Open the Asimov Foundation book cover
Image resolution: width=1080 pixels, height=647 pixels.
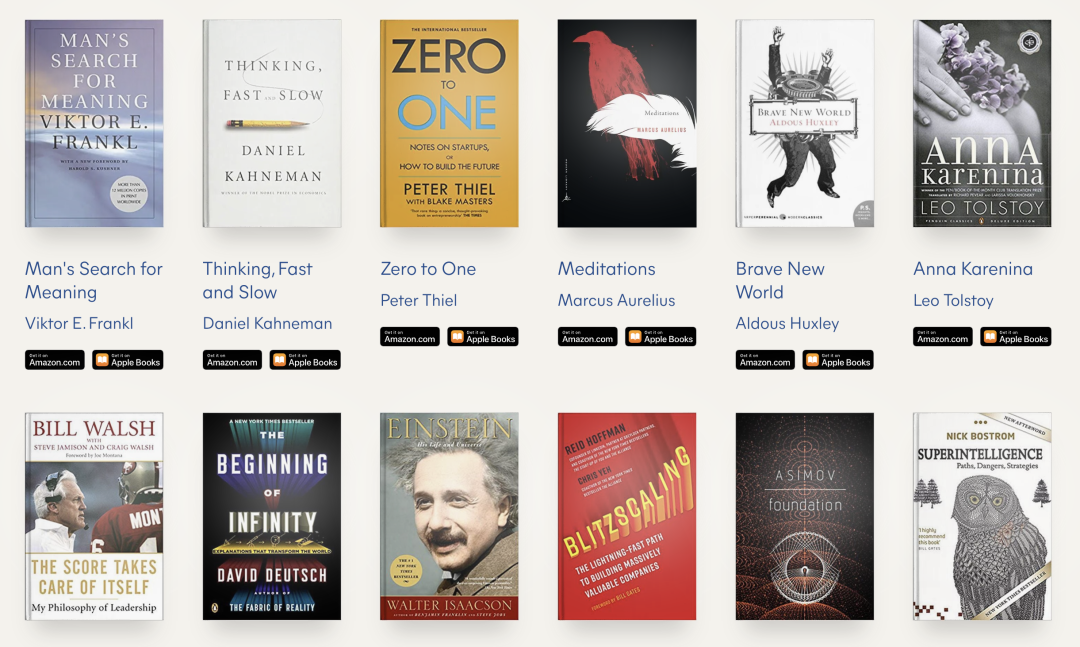click(804, 516)
